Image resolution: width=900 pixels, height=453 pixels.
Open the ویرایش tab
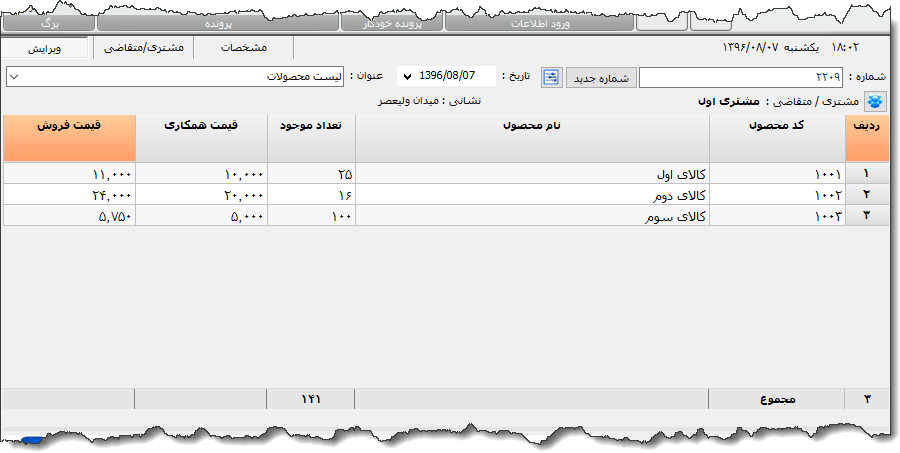(x=45, y=47)
